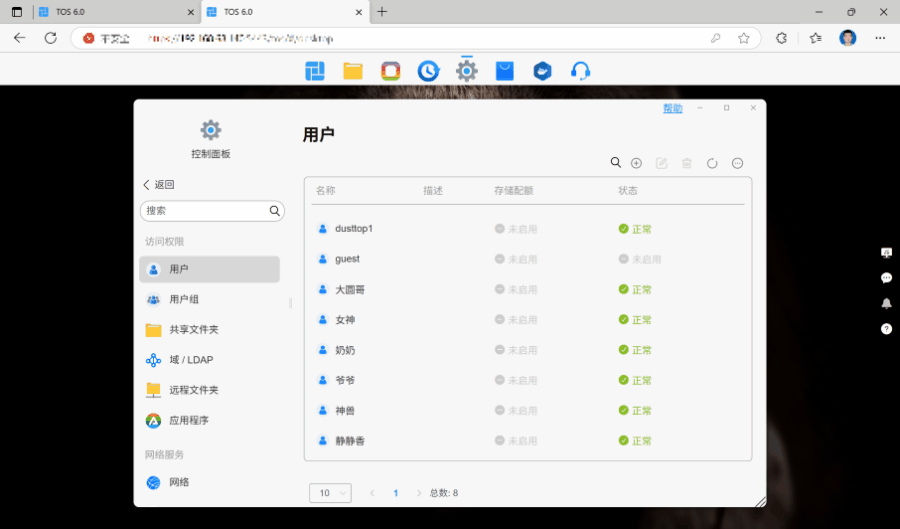Open the File Manager folder icon in top dock

pyautogui.click(x=352, y=71)
